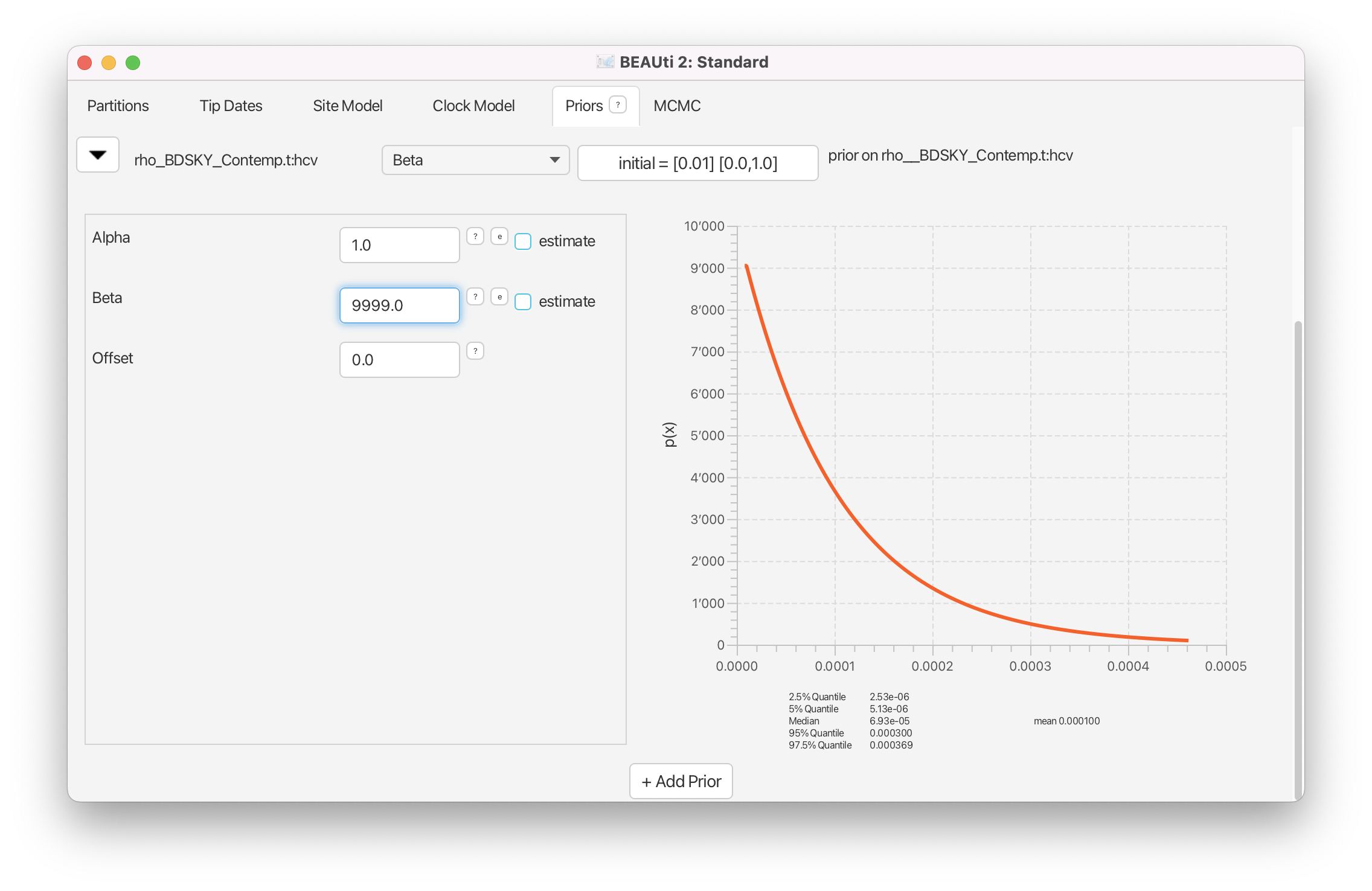This screenshot has height=891, width=1372.
Task: Go to the MCMC tab
Action: click(676, 106)
